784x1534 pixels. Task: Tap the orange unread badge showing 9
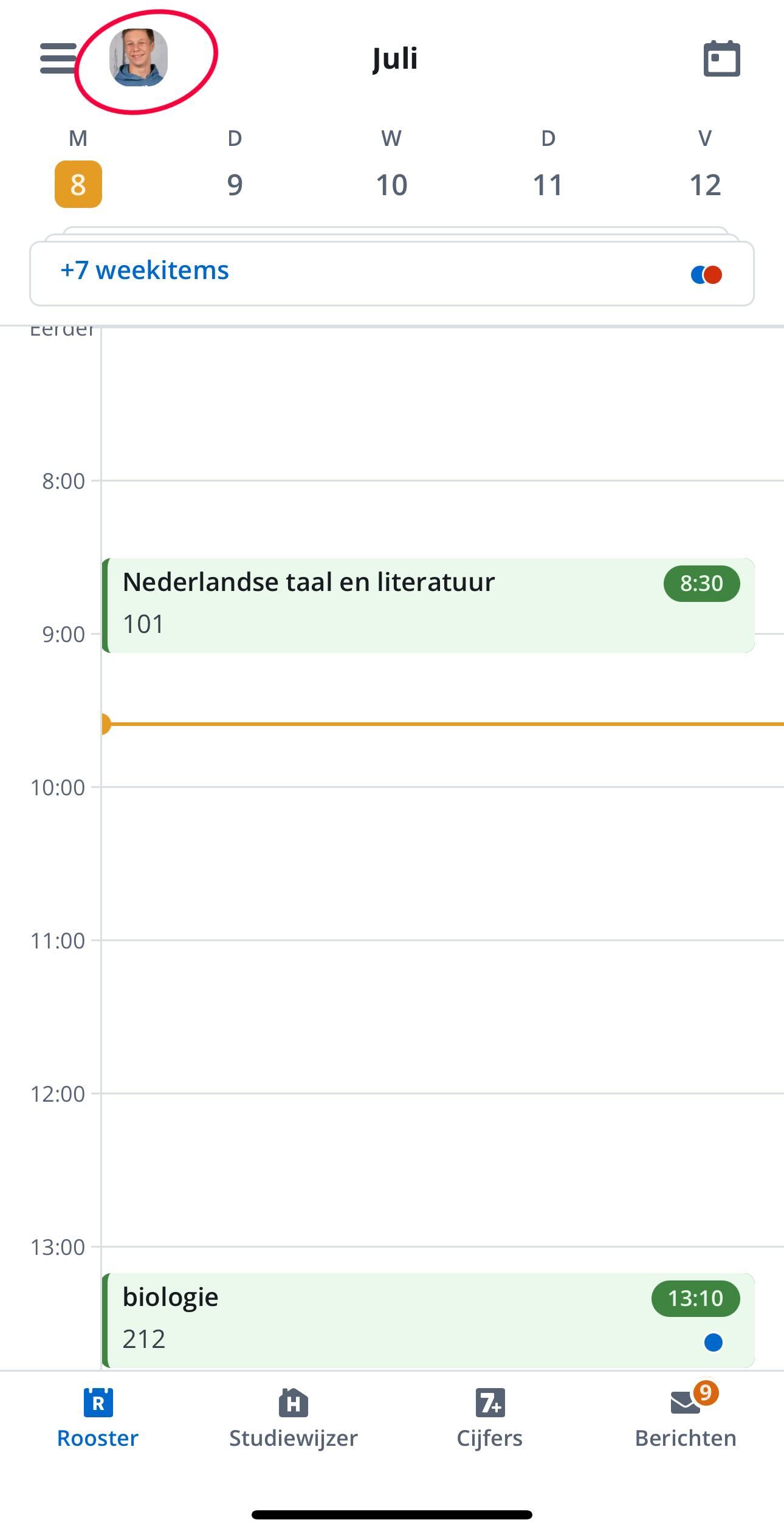pyautogui.click(x=706, y=1392)
